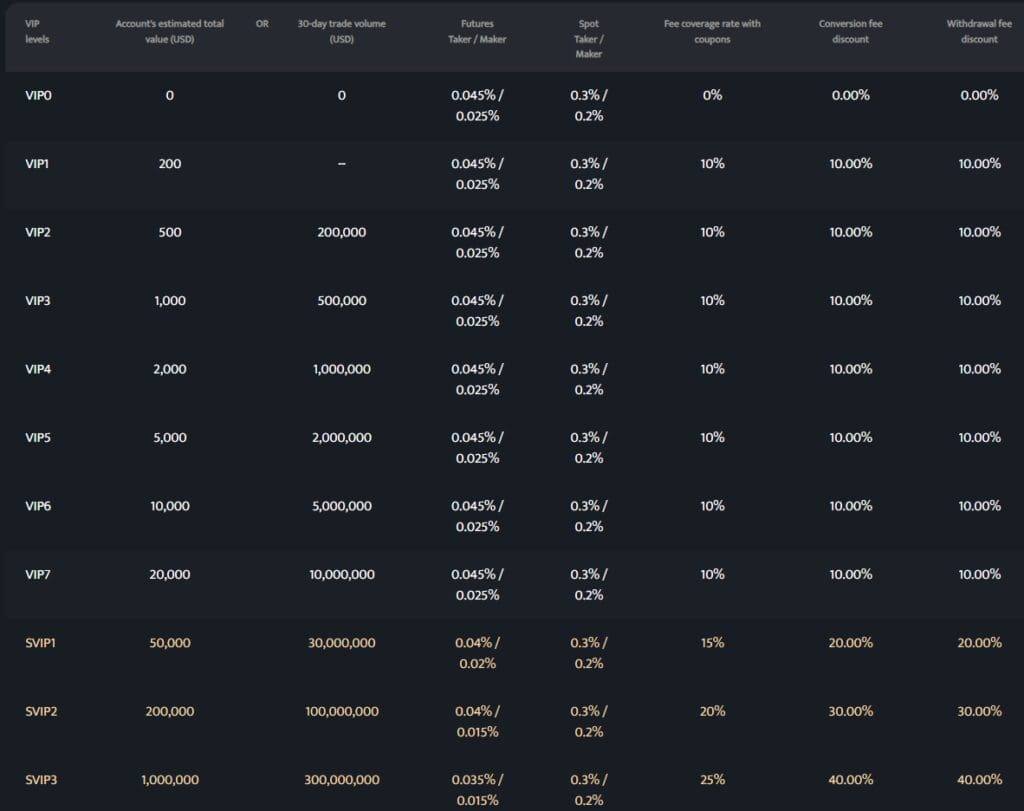This screenshot has width=1024, height=811.
Task: Click SVIP2 withdrawal fee discount 30.00%
Action: click(979, 712)
